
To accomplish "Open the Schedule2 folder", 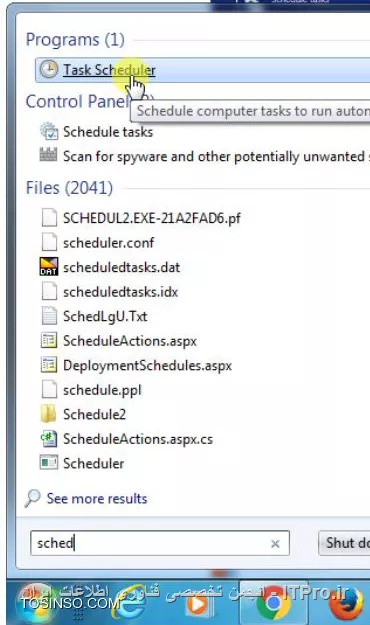I will [x=94, y=415].
